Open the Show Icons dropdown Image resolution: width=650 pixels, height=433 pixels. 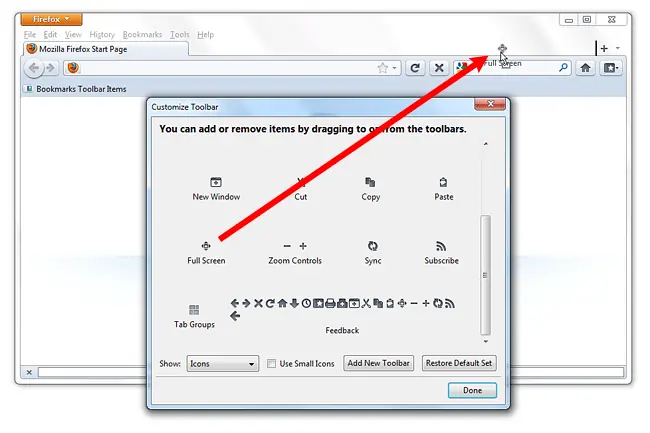coord(223,364)
